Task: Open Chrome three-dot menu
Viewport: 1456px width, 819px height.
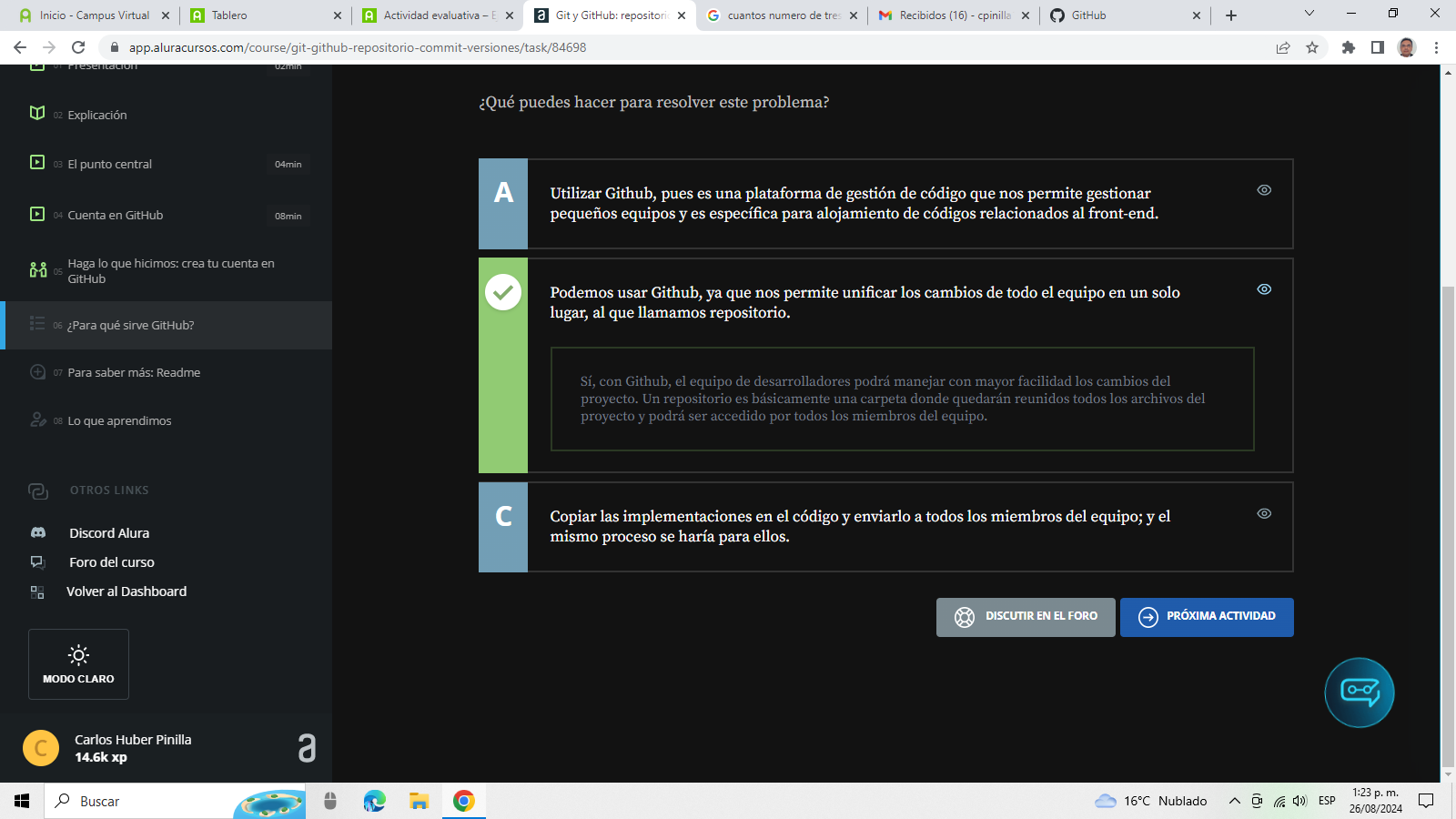Action: coord(1437,47)
